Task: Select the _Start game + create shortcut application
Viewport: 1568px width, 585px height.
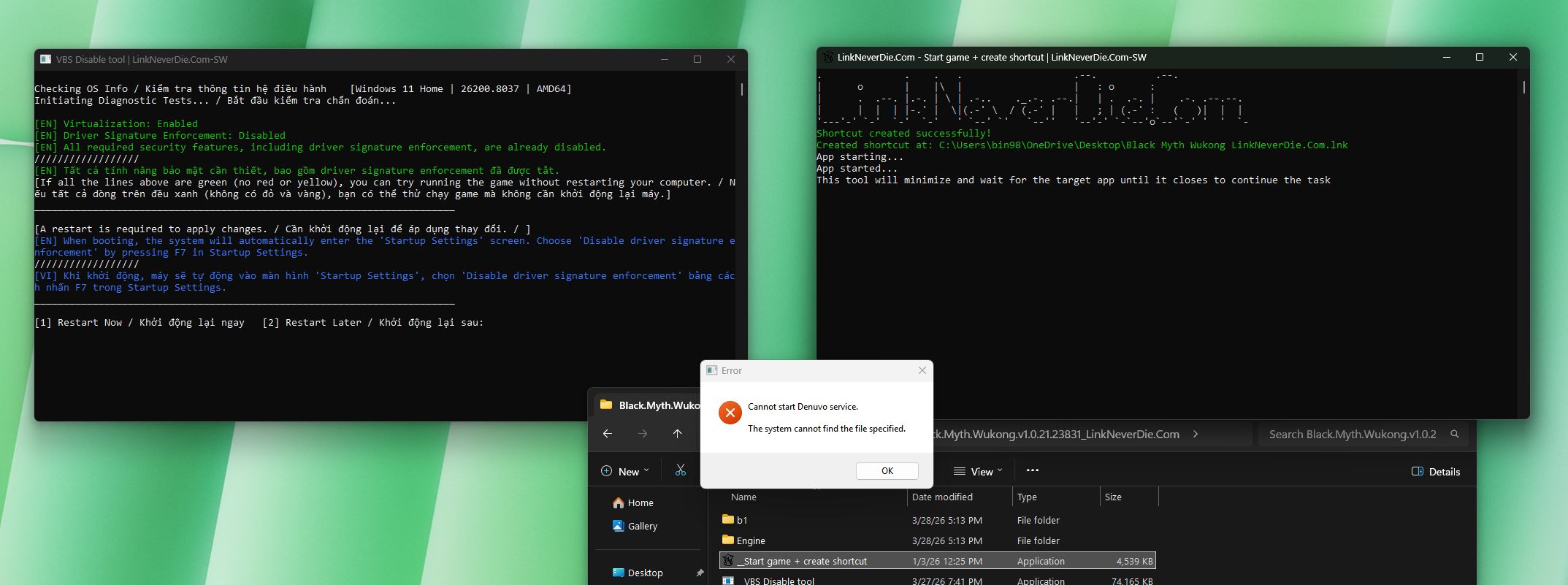Action: coord(801,562)
